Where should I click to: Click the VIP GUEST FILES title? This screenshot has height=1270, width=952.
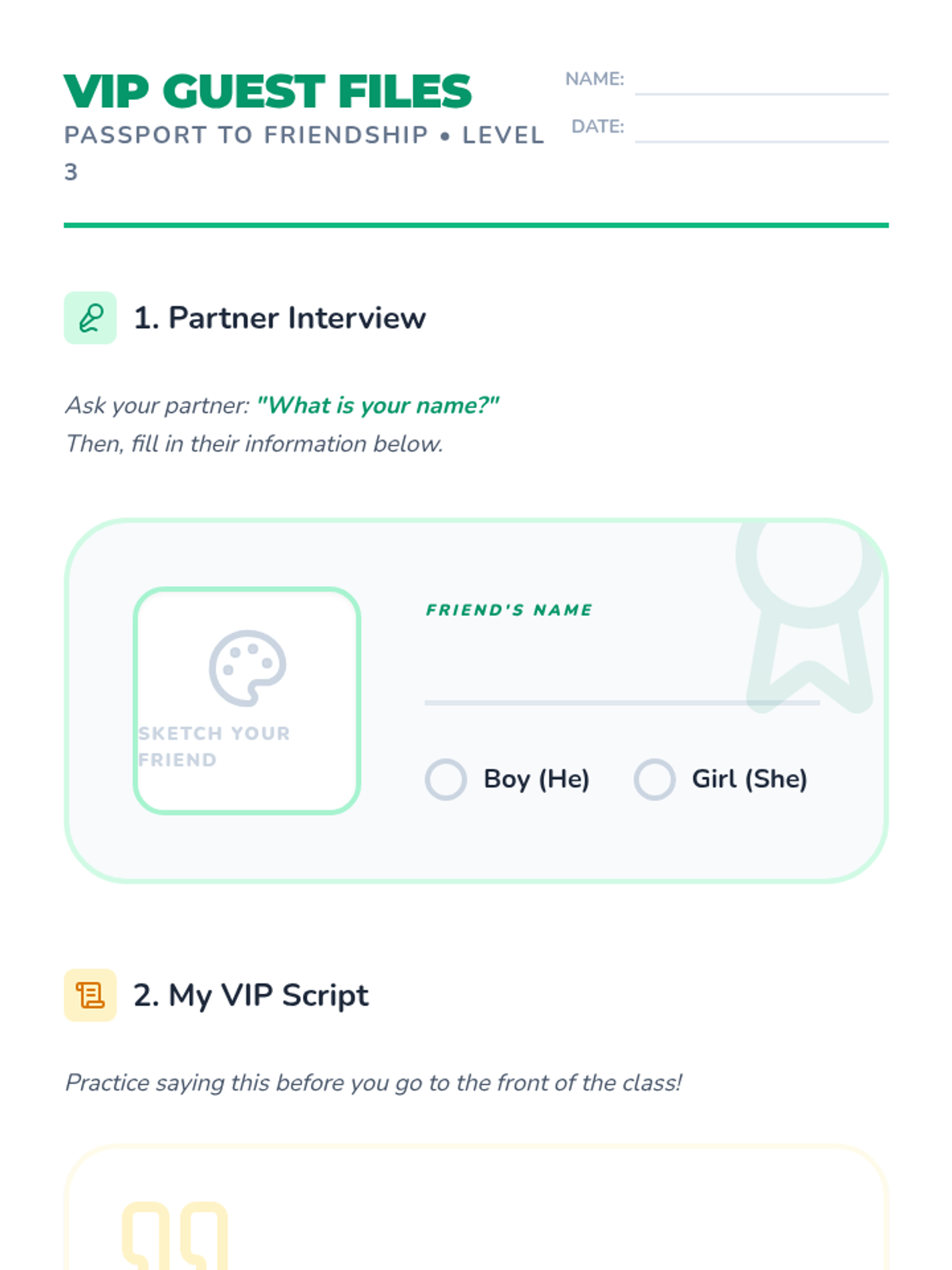(x=267, y=91)
